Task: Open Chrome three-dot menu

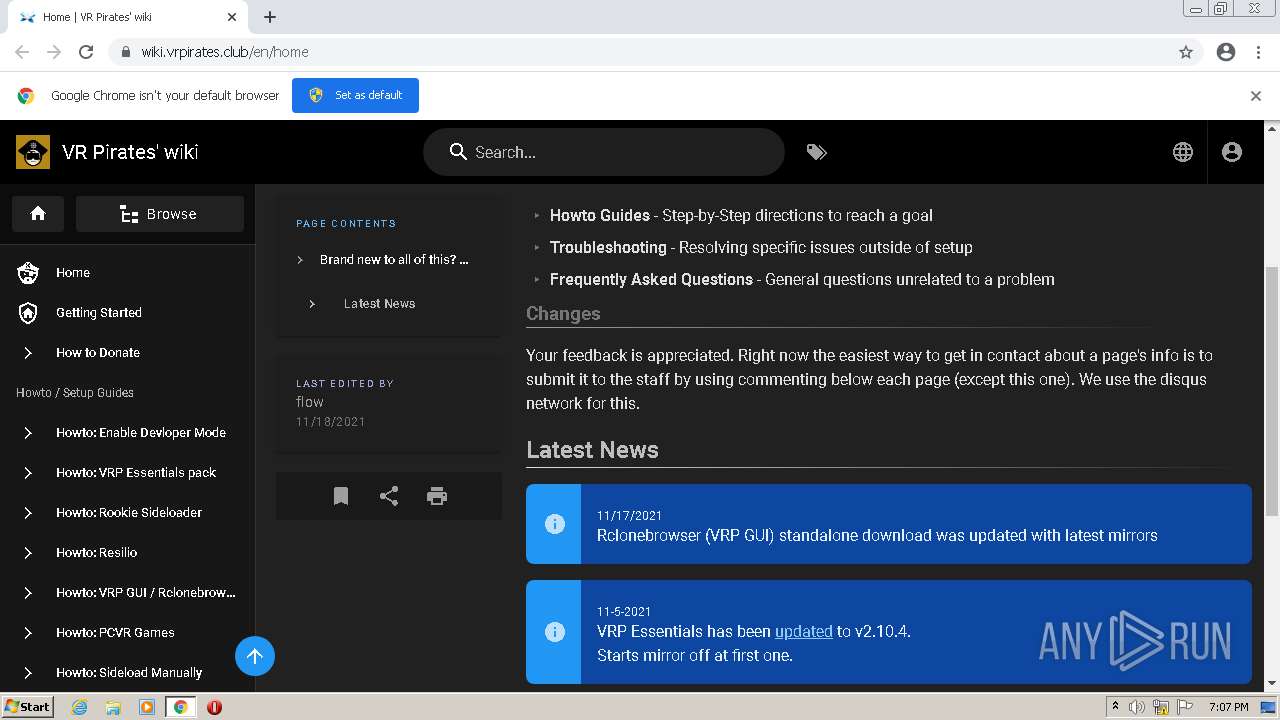Action: pyautogui.click(x=1258, y=52)
